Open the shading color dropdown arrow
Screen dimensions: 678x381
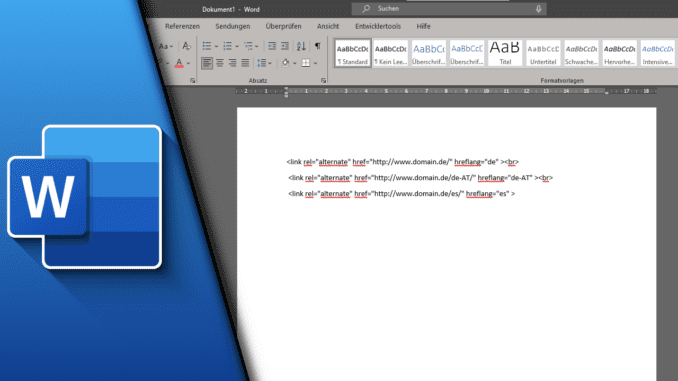294,64
